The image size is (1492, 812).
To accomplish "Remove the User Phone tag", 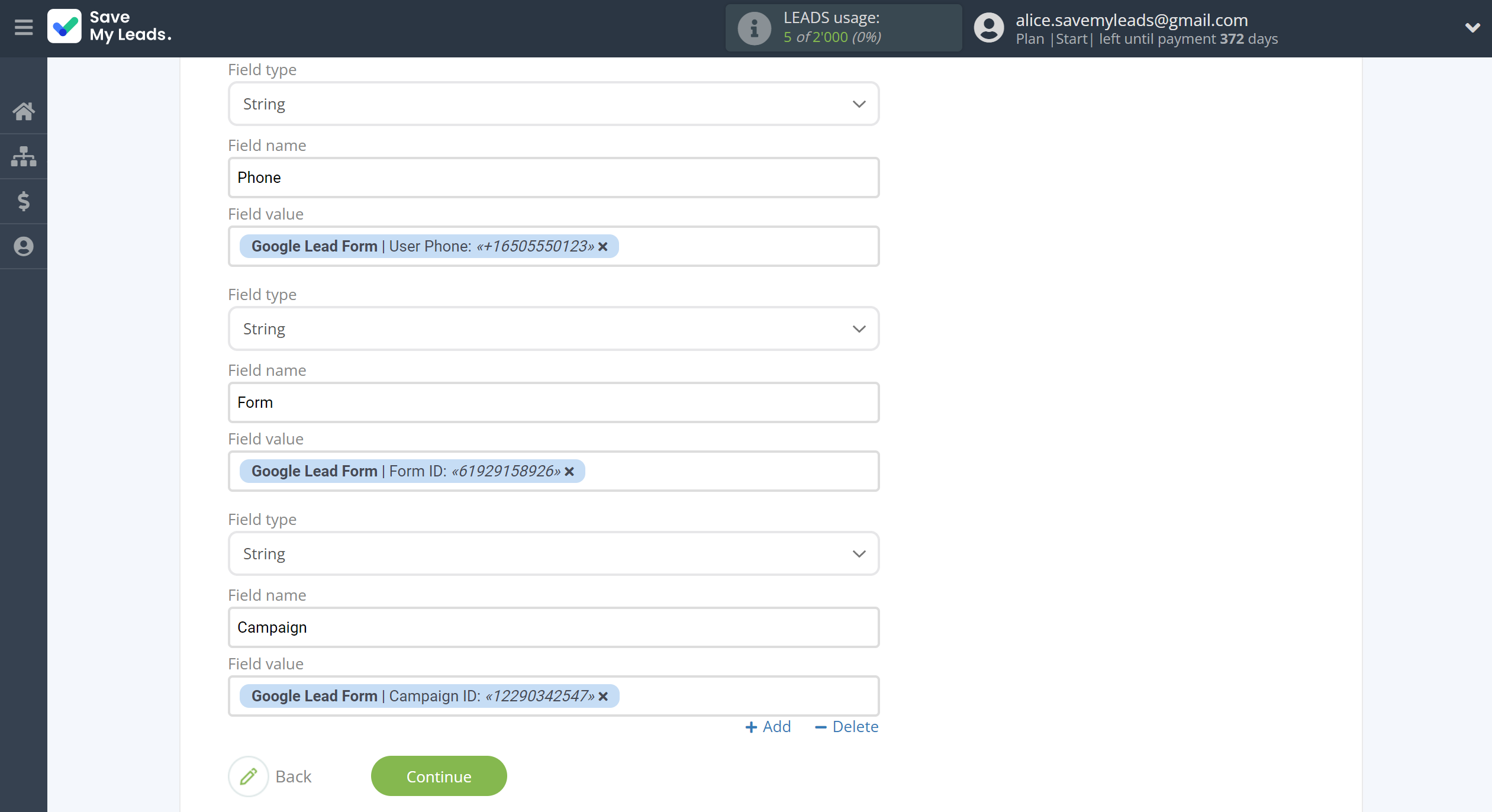I will click(x=603, y=247).
